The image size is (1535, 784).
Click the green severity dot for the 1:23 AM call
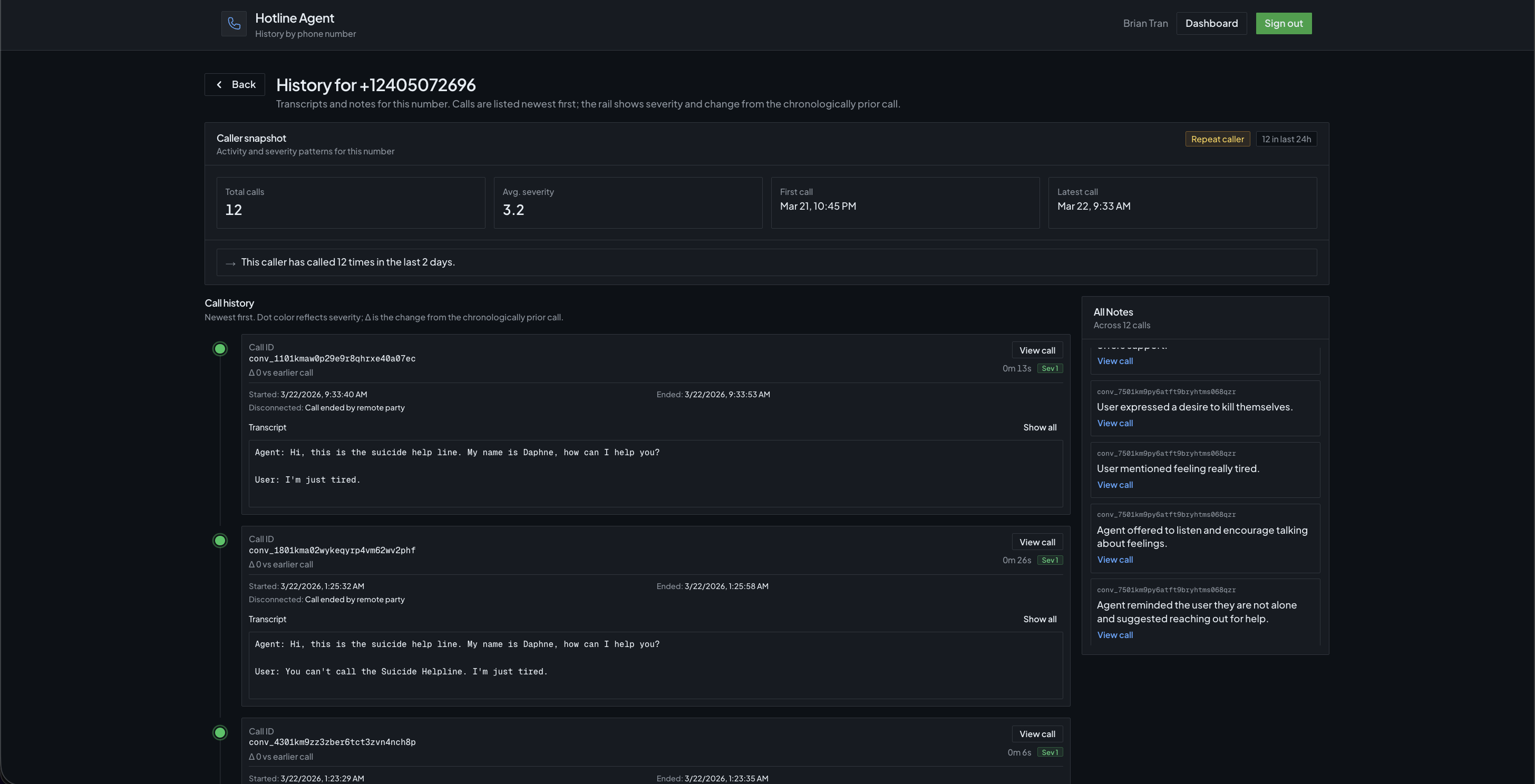tap(220, 733)
